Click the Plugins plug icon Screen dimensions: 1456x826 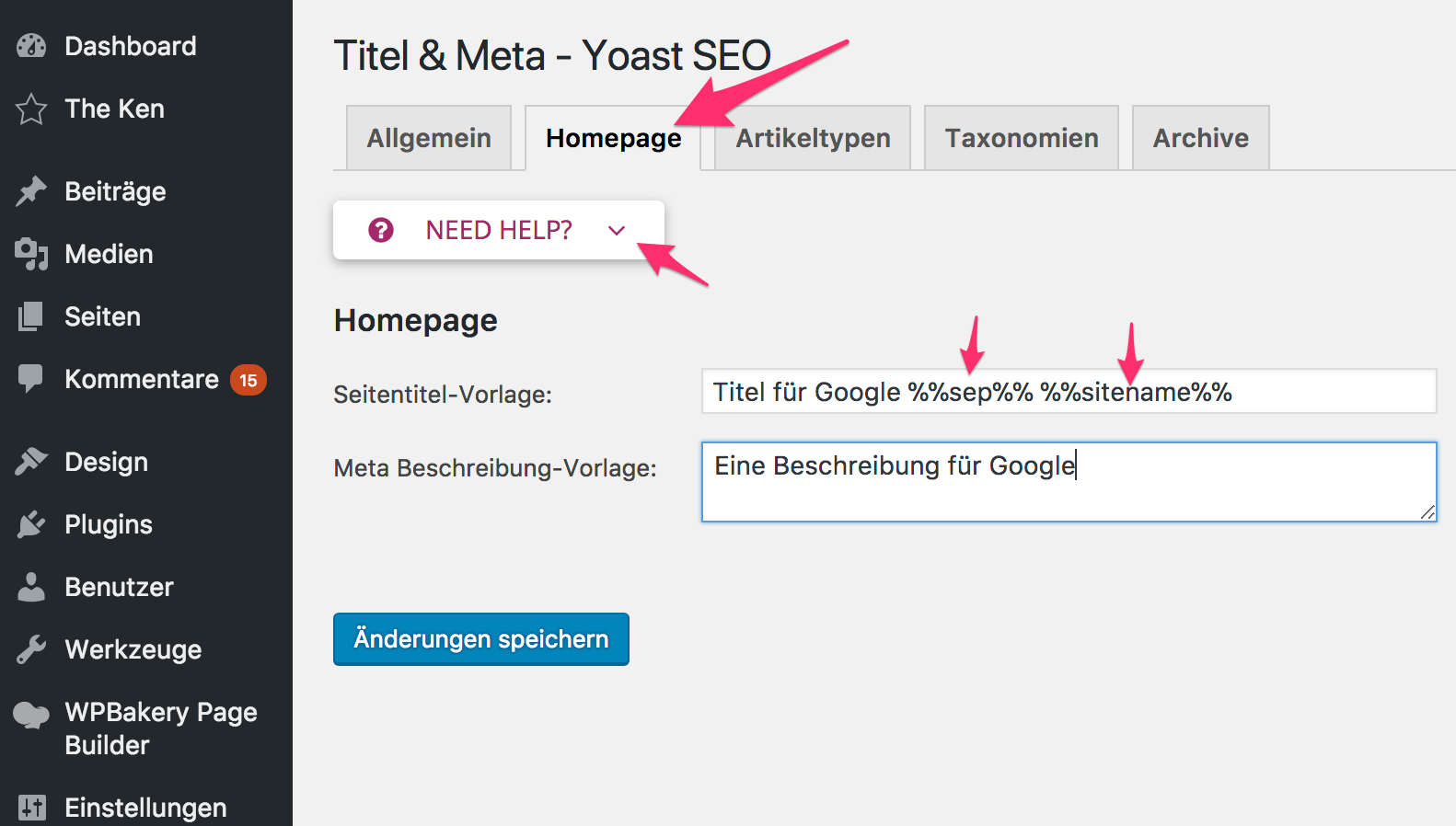pyautogui.click(x=31, y=524)
